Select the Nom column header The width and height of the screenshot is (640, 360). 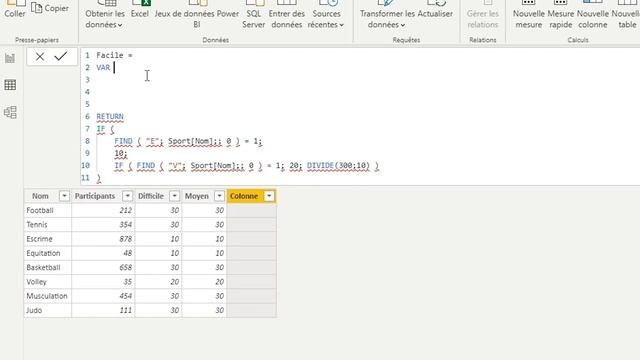click(40, 196)
